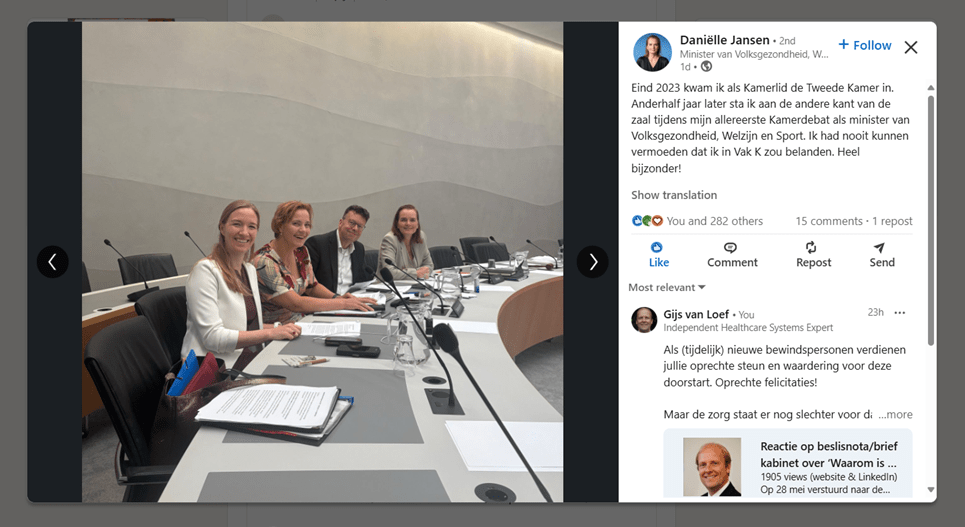View the 15 comments count
The height and width of the screenshot is (527, 965).
(829, 221)
